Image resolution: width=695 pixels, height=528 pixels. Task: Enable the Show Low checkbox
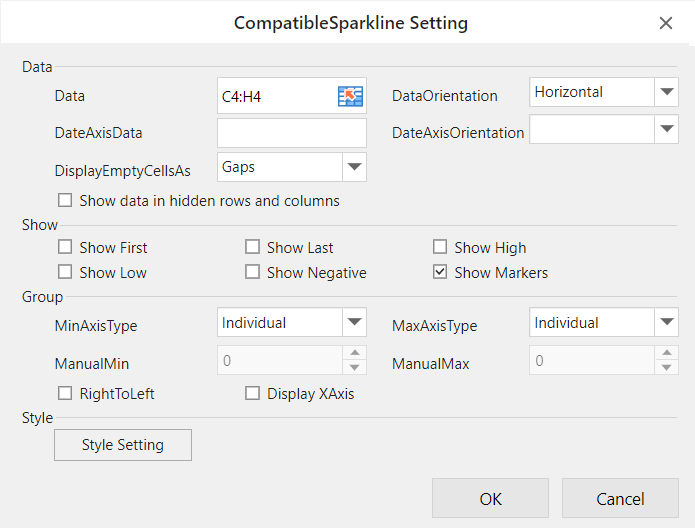[x=65, y=273]
